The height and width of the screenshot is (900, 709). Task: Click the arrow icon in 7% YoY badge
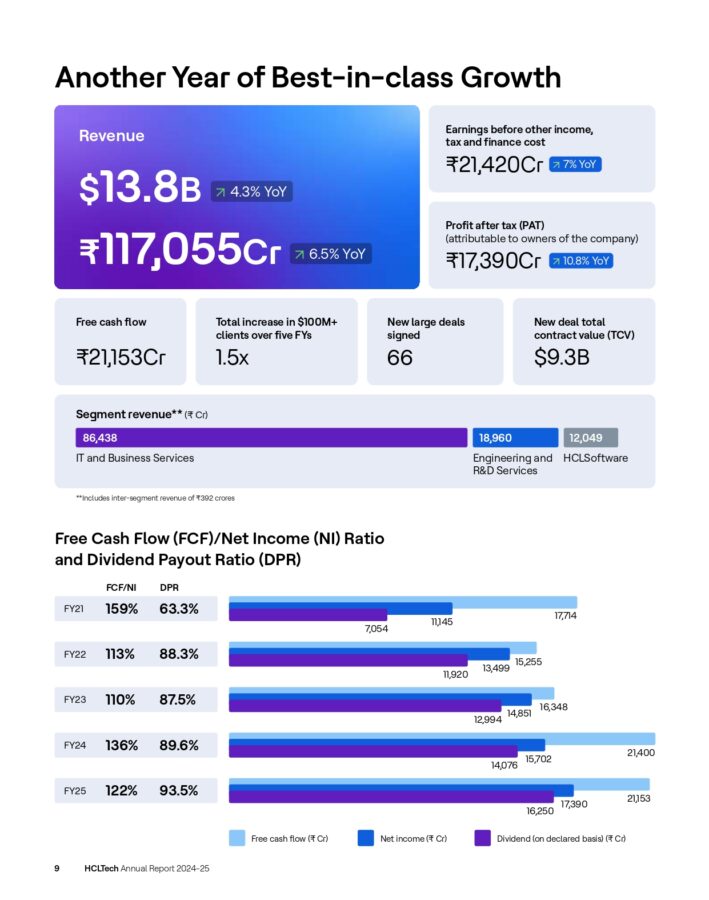point(556,164)
